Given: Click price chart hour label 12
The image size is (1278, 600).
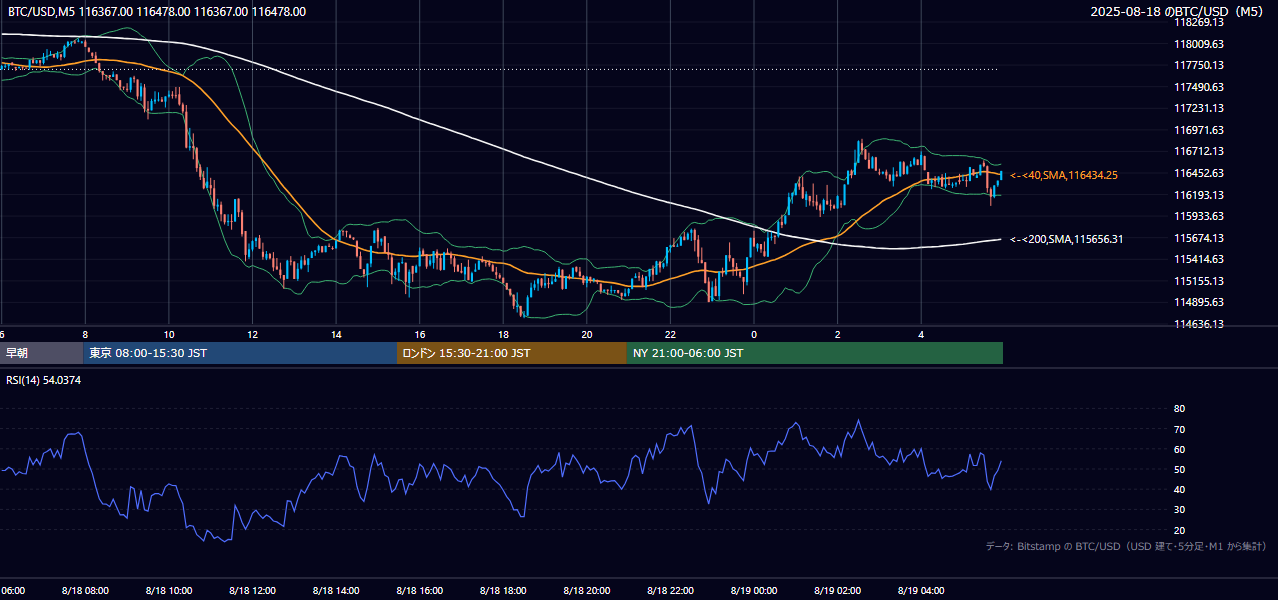Looking at the screenshot, I should pyautogui.click(x=253, y=335).
